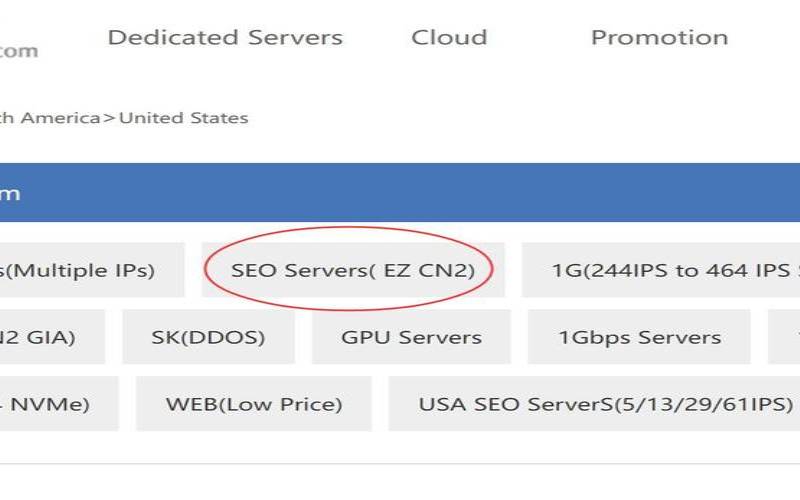
Task: Choose the NVMe server category
Action: (x=50, y=404)
